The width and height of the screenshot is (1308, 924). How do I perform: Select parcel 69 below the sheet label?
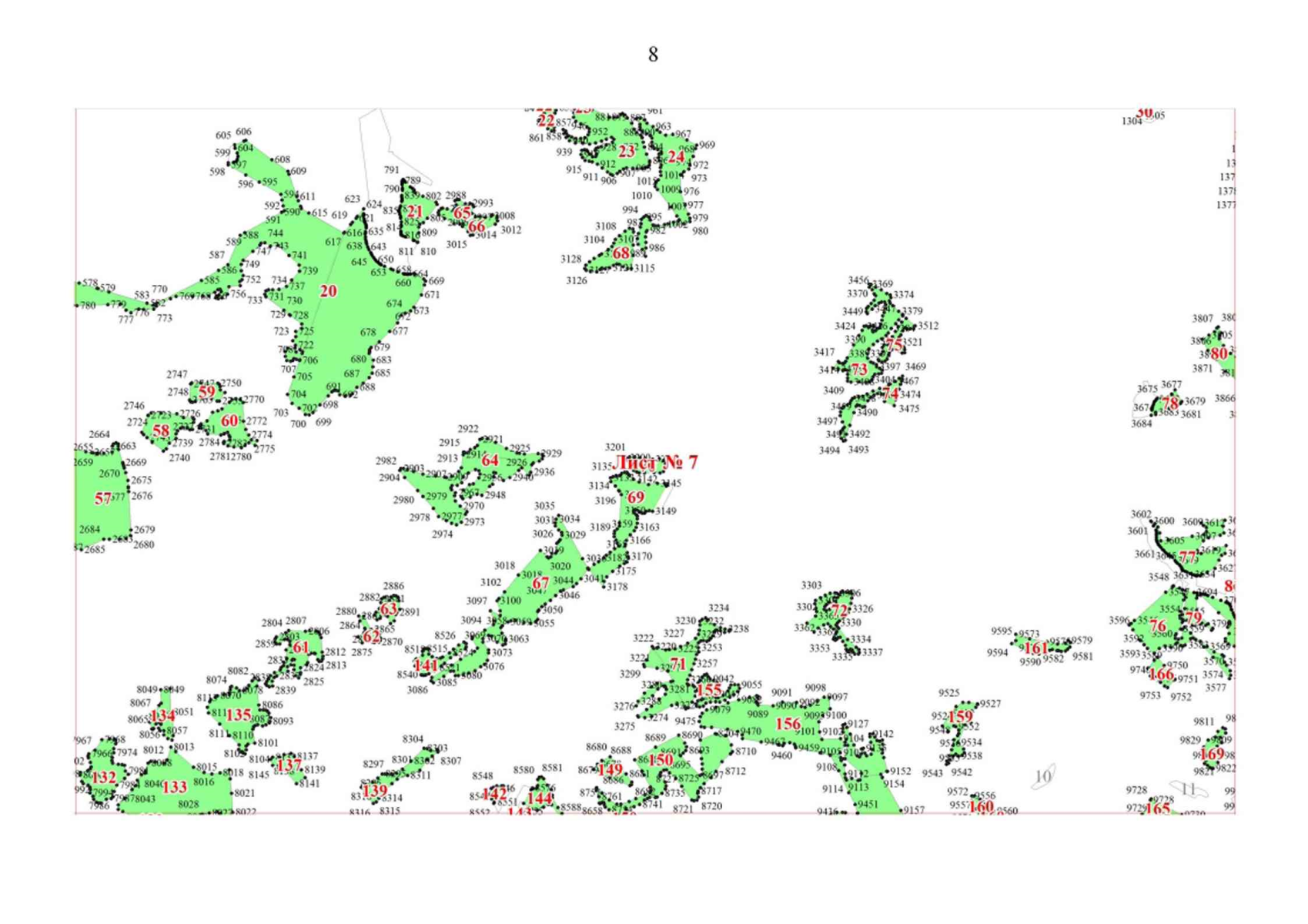(x=636, y=497)
